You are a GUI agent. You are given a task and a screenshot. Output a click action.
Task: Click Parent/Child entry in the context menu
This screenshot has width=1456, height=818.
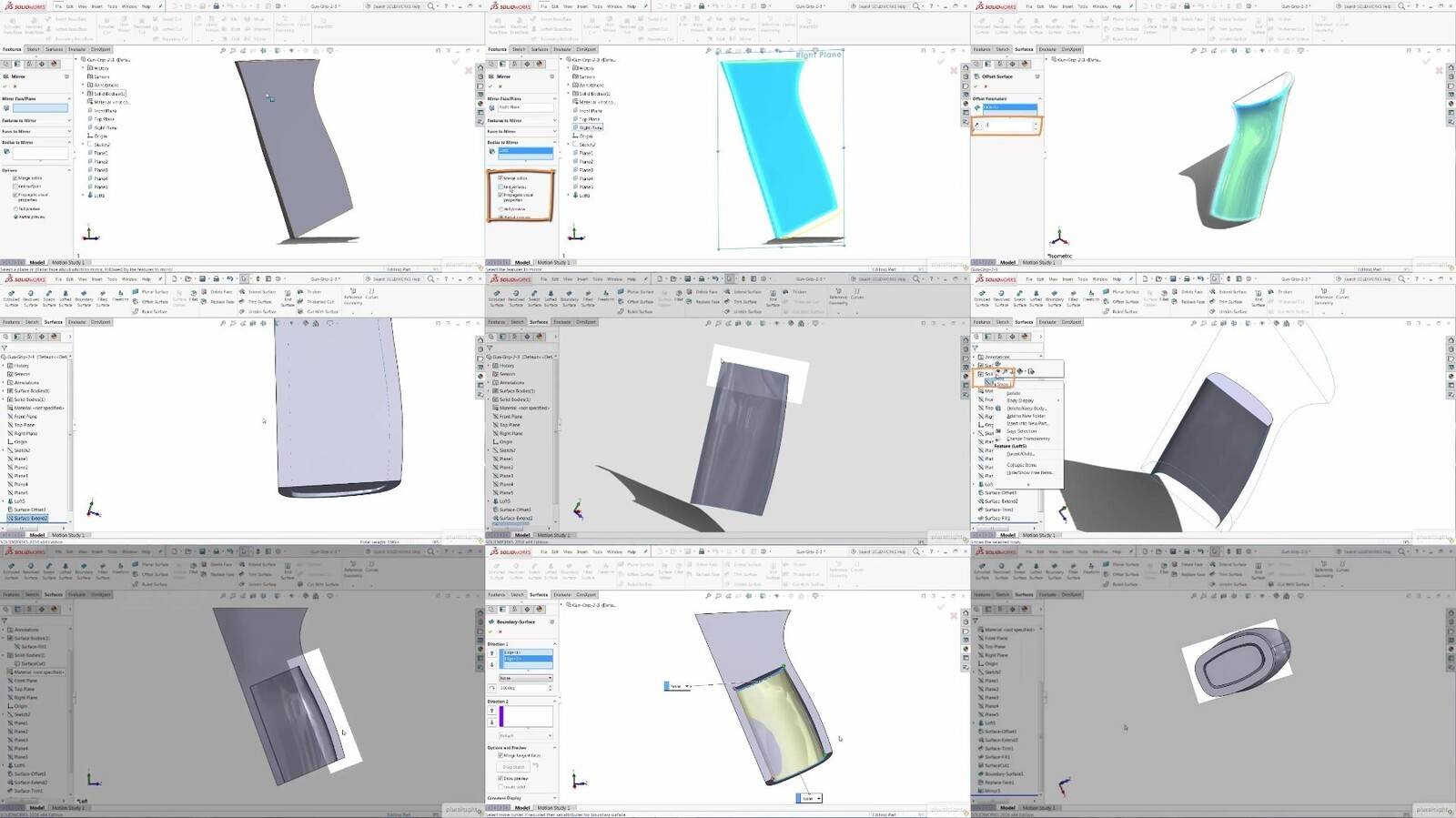pyautogui.click(x=1020, y=453)
